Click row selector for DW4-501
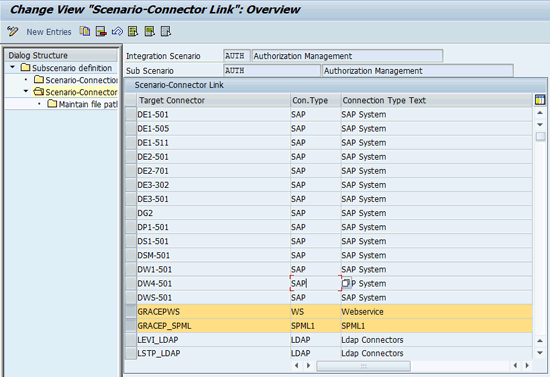Viewport: 550px width, 377px height. pyautogui.click(x=131, y=283)
